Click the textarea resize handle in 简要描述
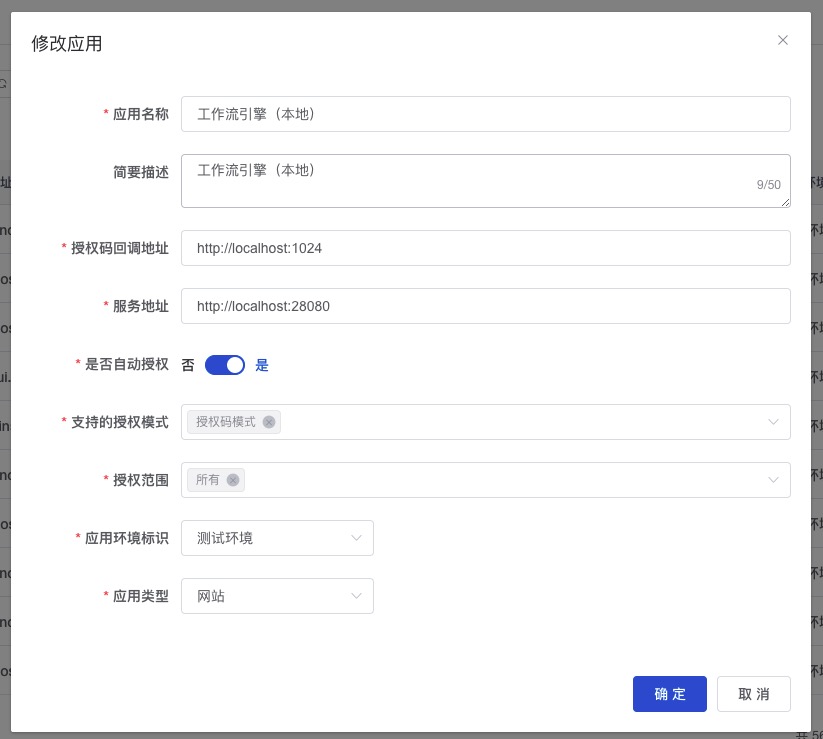This screenshot has height=739, width=823. pyautogui.click(x=786, y=203)
